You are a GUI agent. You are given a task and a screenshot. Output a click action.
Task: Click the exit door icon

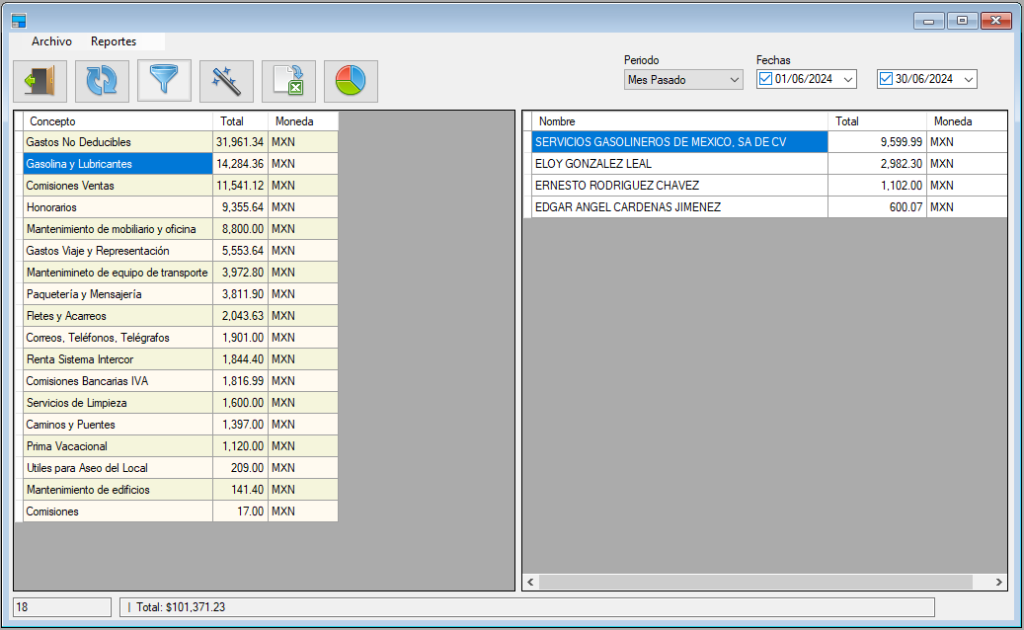pos(40,81)
